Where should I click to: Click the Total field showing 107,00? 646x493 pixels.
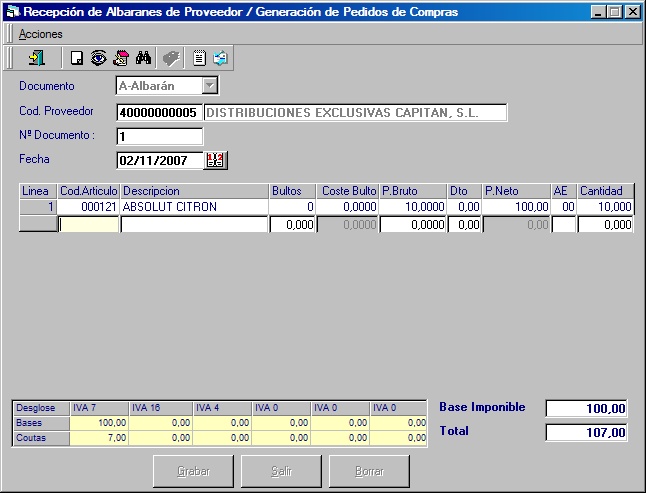[x=586, y=432]
